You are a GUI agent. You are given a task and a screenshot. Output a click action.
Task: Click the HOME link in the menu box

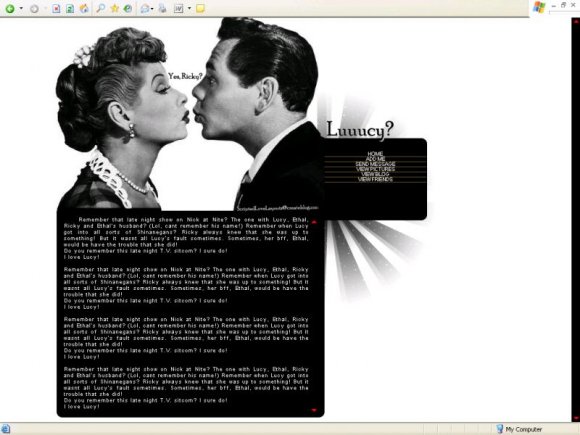(375, 154)
